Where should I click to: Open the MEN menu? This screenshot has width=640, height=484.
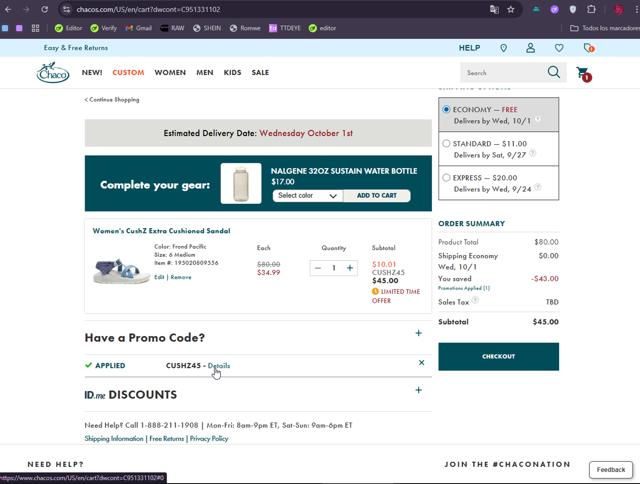point(205,73)
